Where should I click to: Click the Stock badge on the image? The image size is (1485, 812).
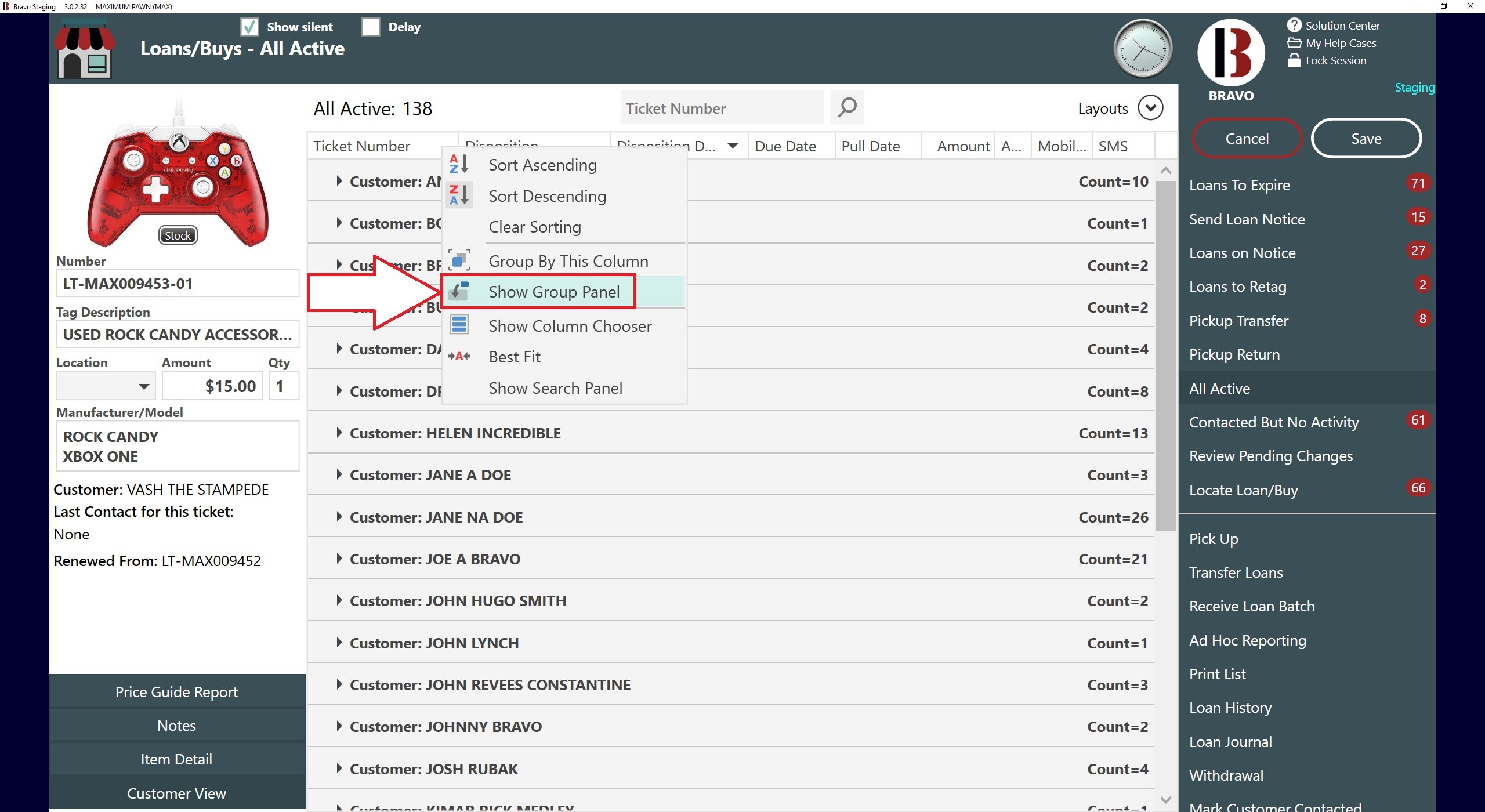click(178, 235)
